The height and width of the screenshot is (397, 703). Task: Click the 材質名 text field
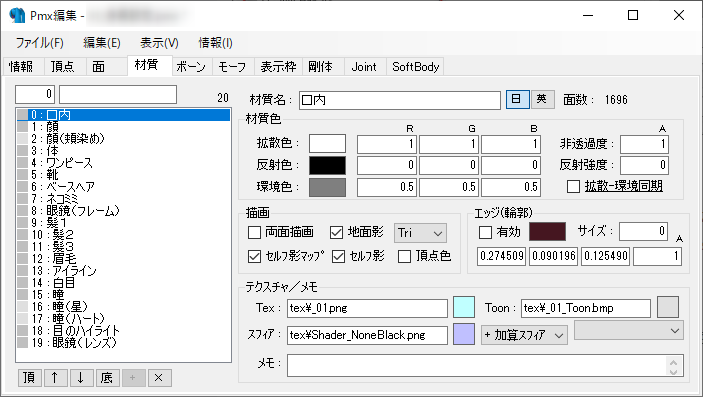399,100
